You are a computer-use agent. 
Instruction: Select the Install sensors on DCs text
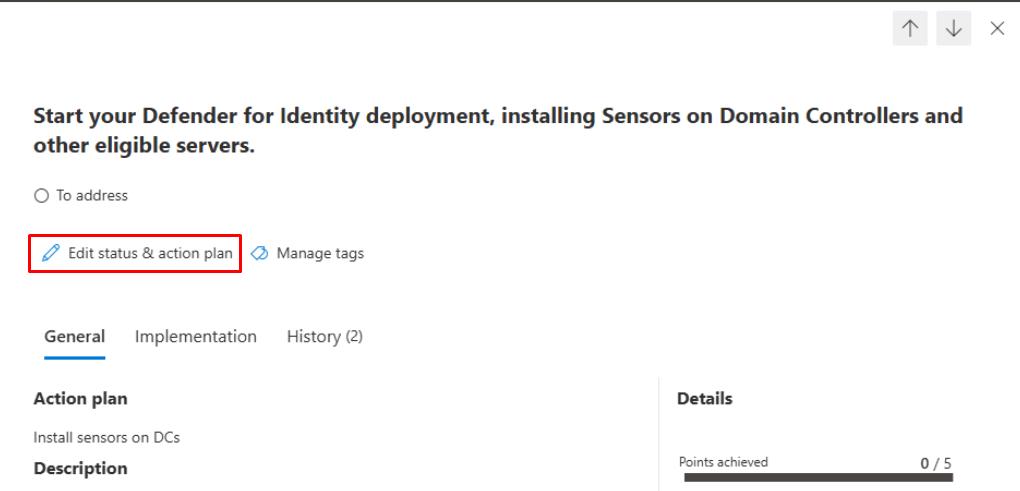click(106, 438)
